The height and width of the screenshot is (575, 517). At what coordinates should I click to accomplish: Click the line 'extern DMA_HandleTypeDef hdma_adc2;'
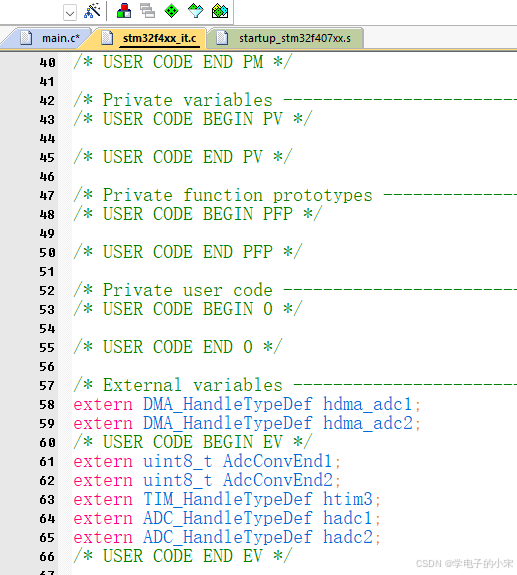[247, 423]
